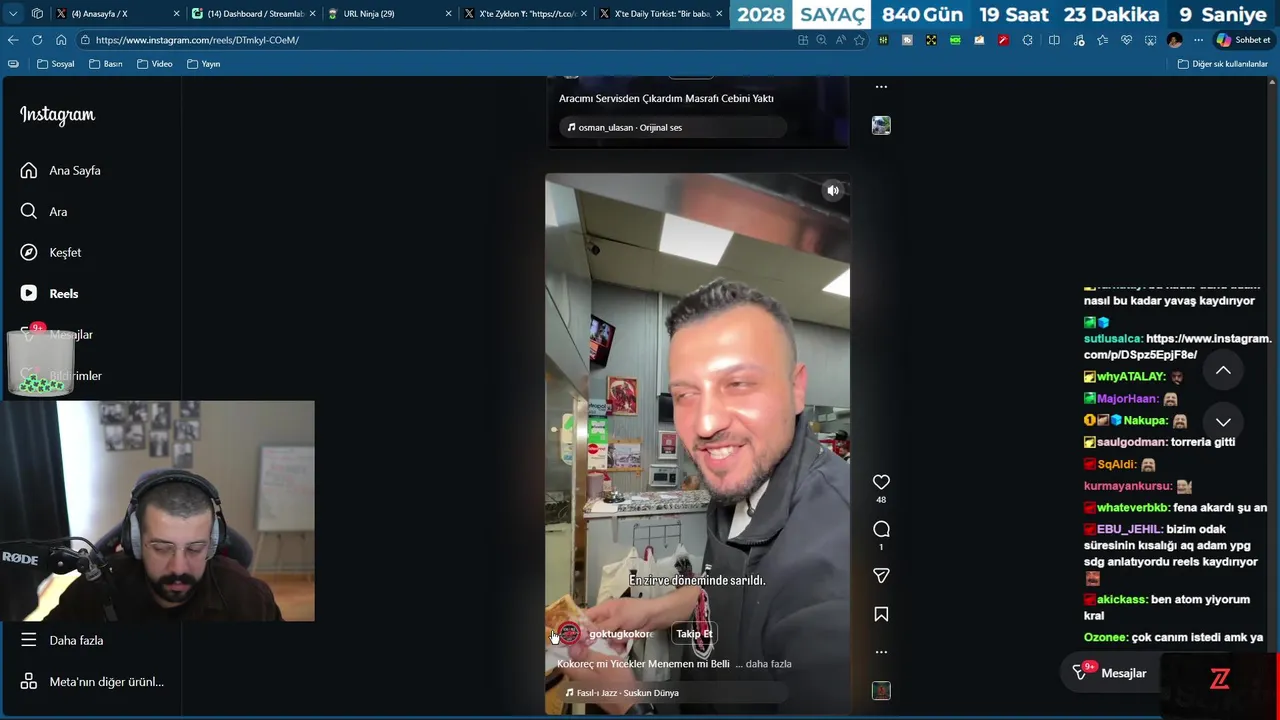Viewport: 1280px width, 720px height.
Task: Open browser home page icon
Action: [x=61, y=40]
